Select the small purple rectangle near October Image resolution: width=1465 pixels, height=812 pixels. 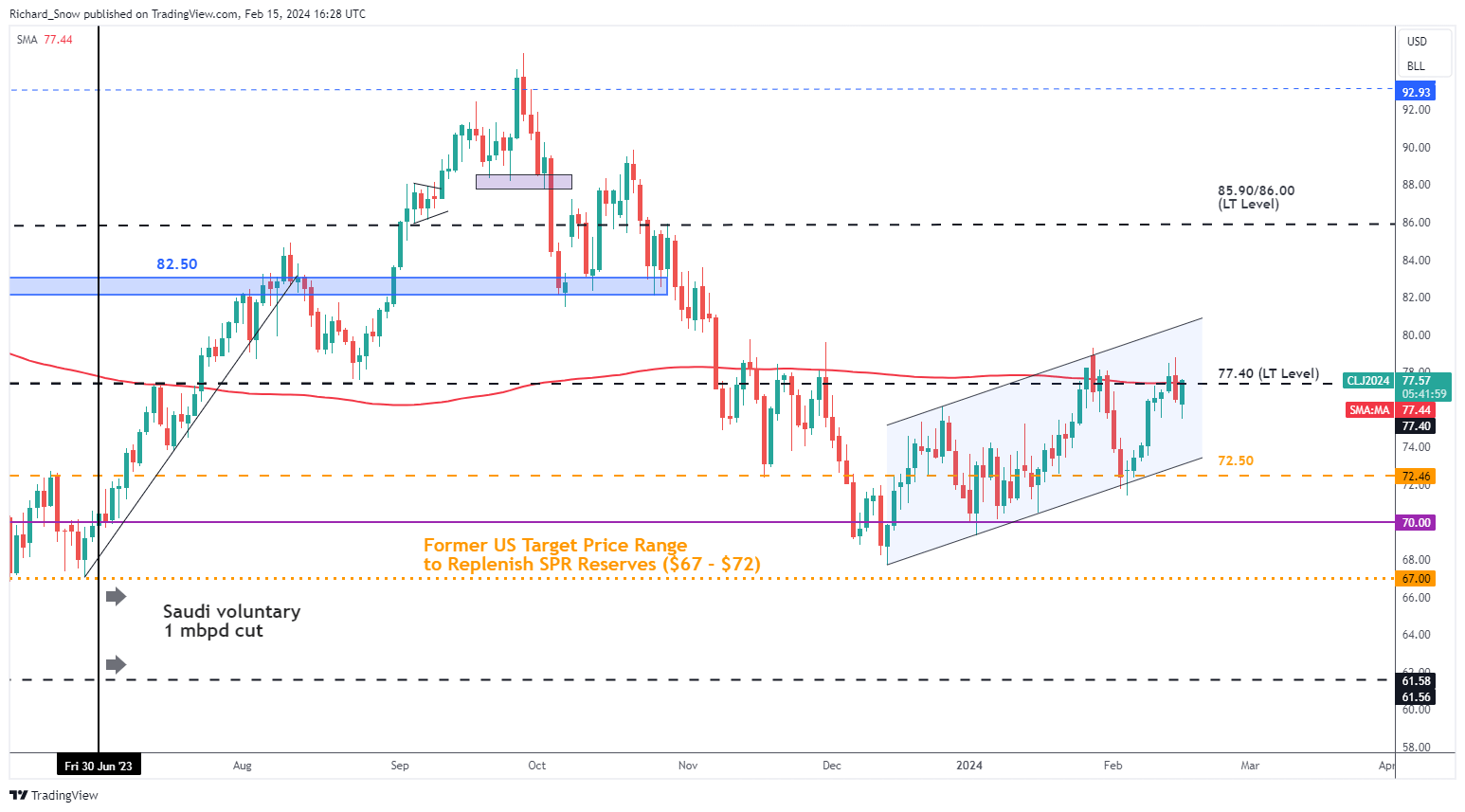point(524,182)
